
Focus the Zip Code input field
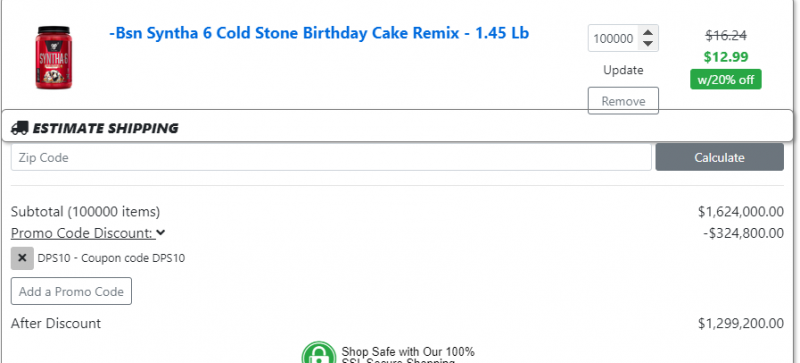coord(331,157)
